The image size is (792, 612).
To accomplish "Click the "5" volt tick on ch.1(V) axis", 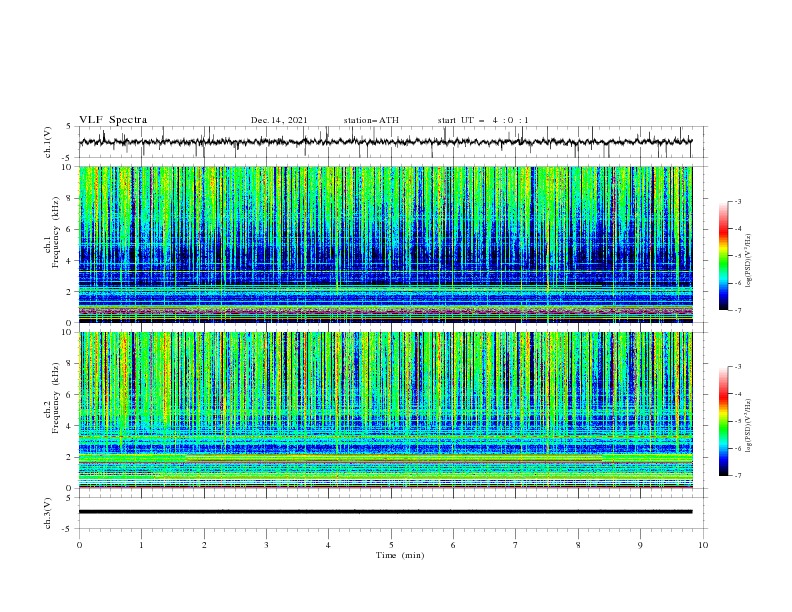I will click(69, 126).
